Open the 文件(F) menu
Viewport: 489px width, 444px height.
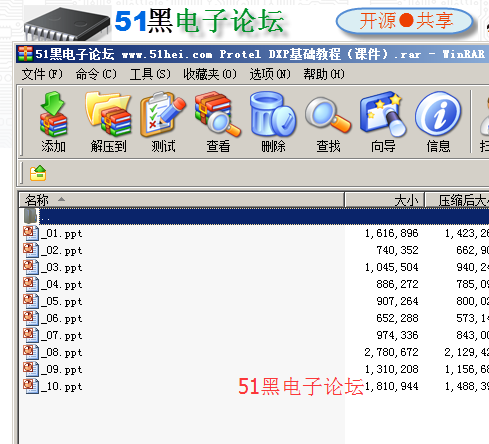coord(42,74)
